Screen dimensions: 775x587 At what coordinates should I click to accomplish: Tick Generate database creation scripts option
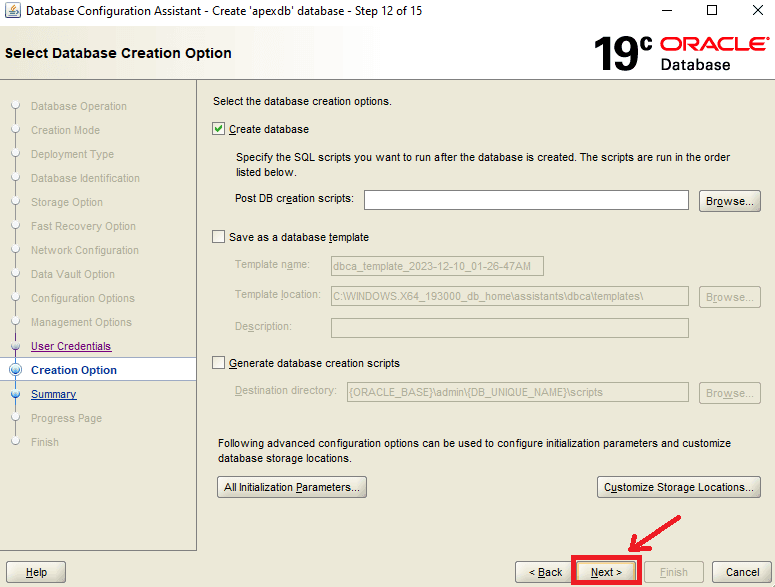(x=220, y=363)
